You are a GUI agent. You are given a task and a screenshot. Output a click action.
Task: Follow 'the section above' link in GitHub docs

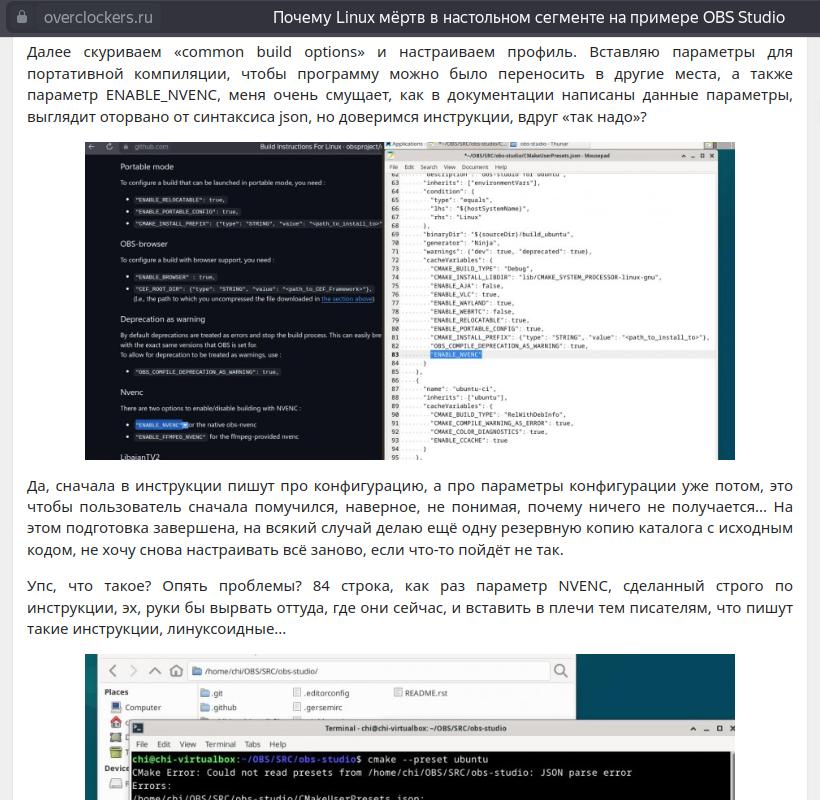click(x=347, y=299)
